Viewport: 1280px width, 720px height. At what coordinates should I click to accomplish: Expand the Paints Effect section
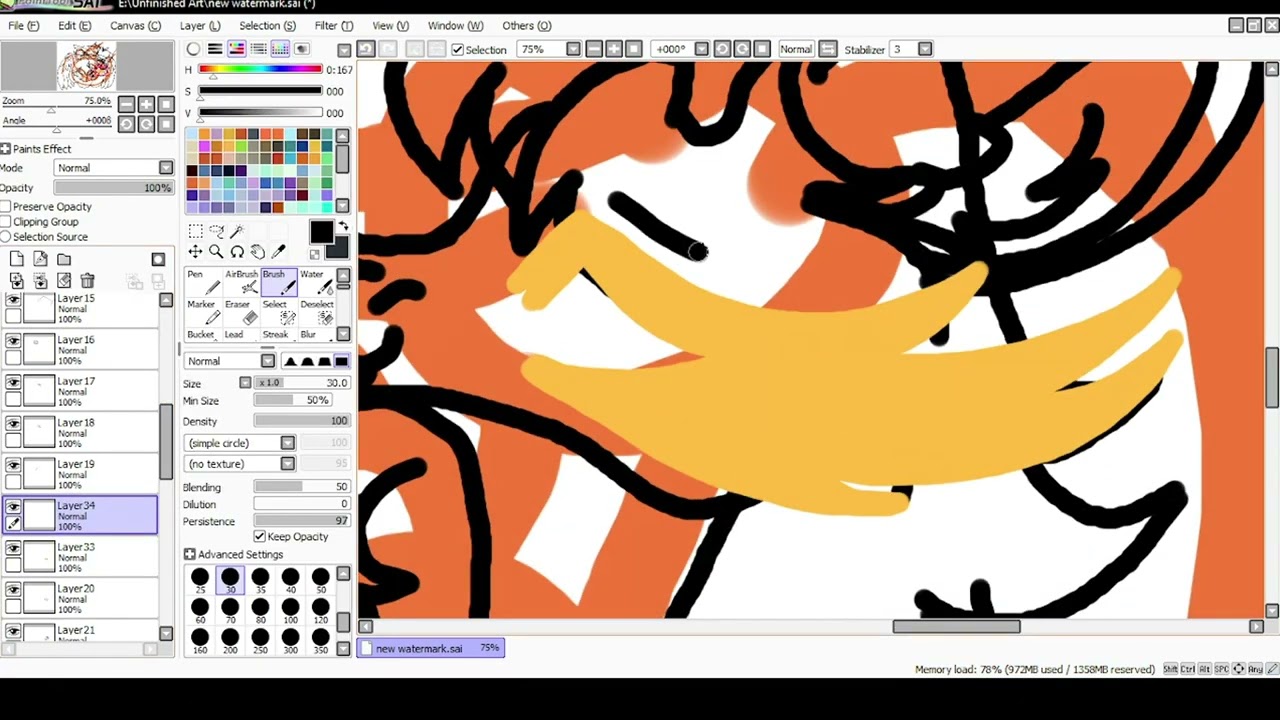(5, 149)
